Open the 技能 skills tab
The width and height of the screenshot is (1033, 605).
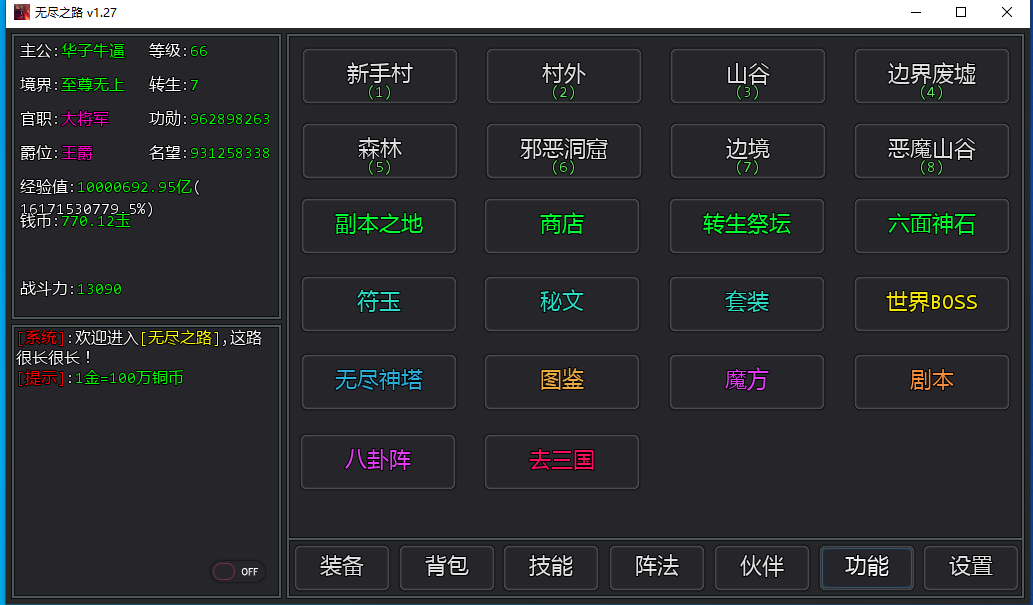tap(551, 567)
